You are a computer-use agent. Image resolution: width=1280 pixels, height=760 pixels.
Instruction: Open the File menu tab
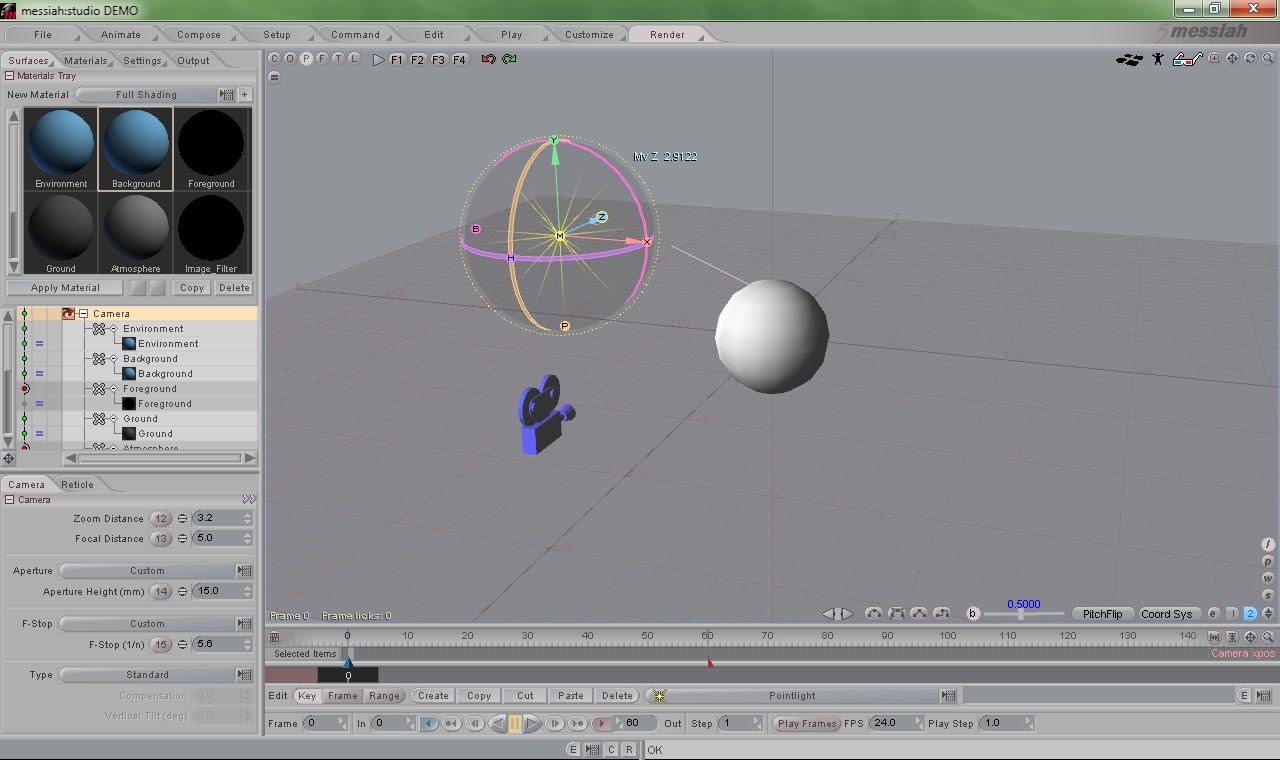click(43, 34)
